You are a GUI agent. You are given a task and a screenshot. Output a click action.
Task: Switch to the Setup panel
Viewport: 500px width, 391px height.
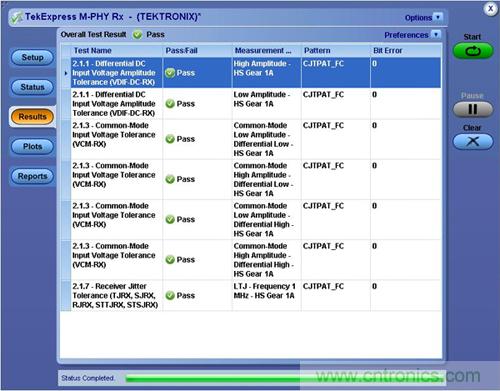tap(32, 57)
